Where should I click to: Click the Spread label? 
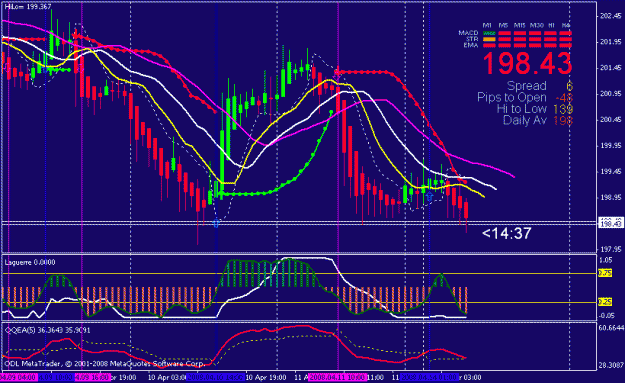(527, 86)
